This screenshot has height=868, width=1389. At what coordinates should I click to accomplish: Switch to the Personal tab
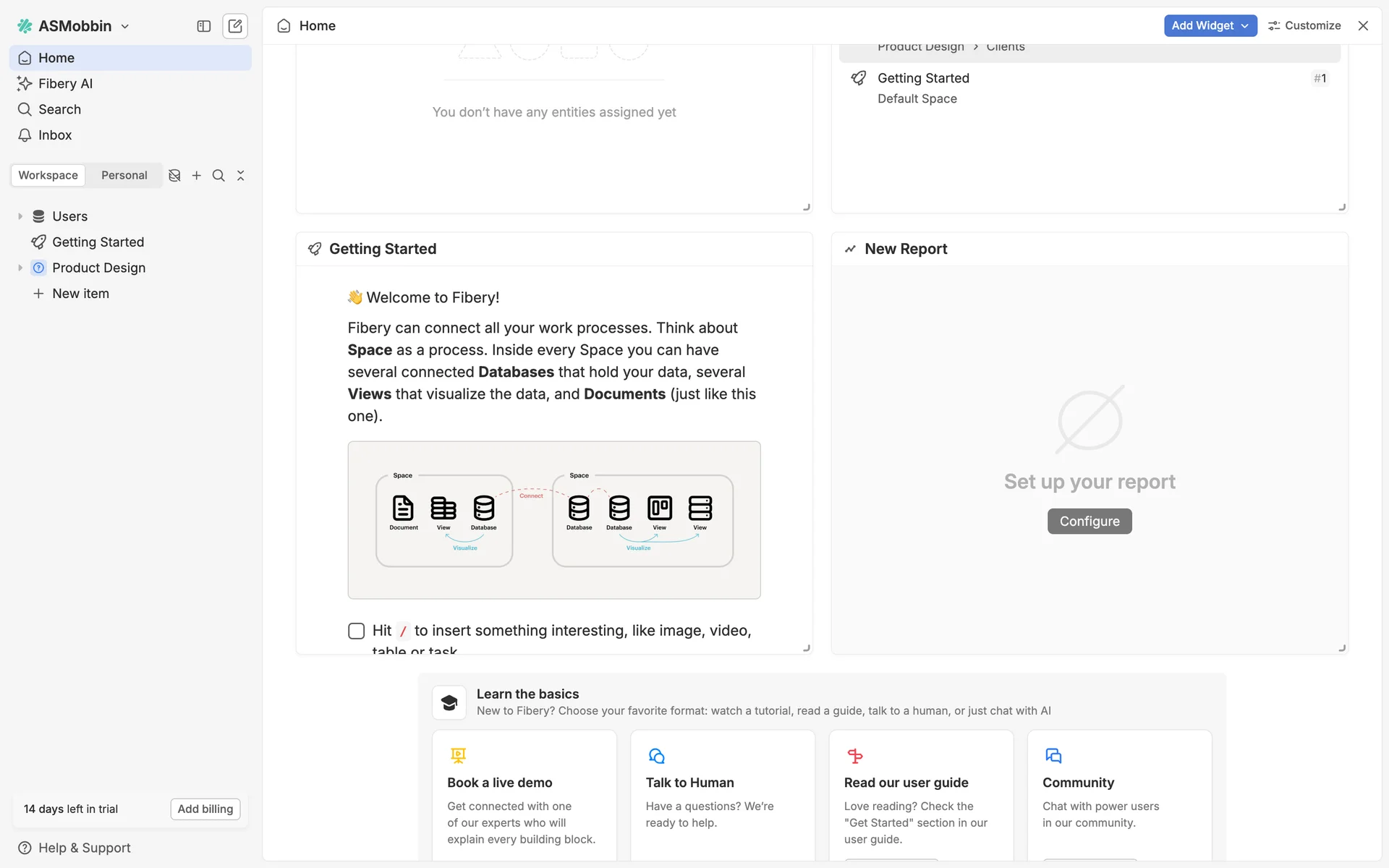pos(124,176)
